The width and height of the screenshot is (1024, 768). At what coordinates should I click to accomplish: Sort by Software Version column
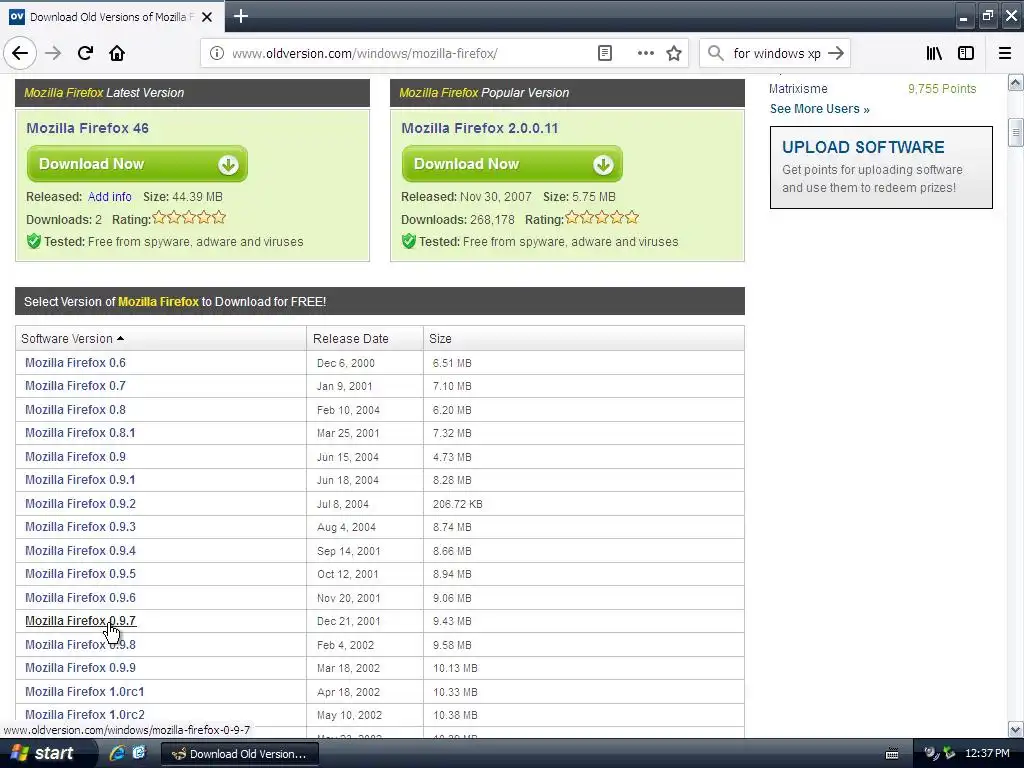click(x=72, y=338)
